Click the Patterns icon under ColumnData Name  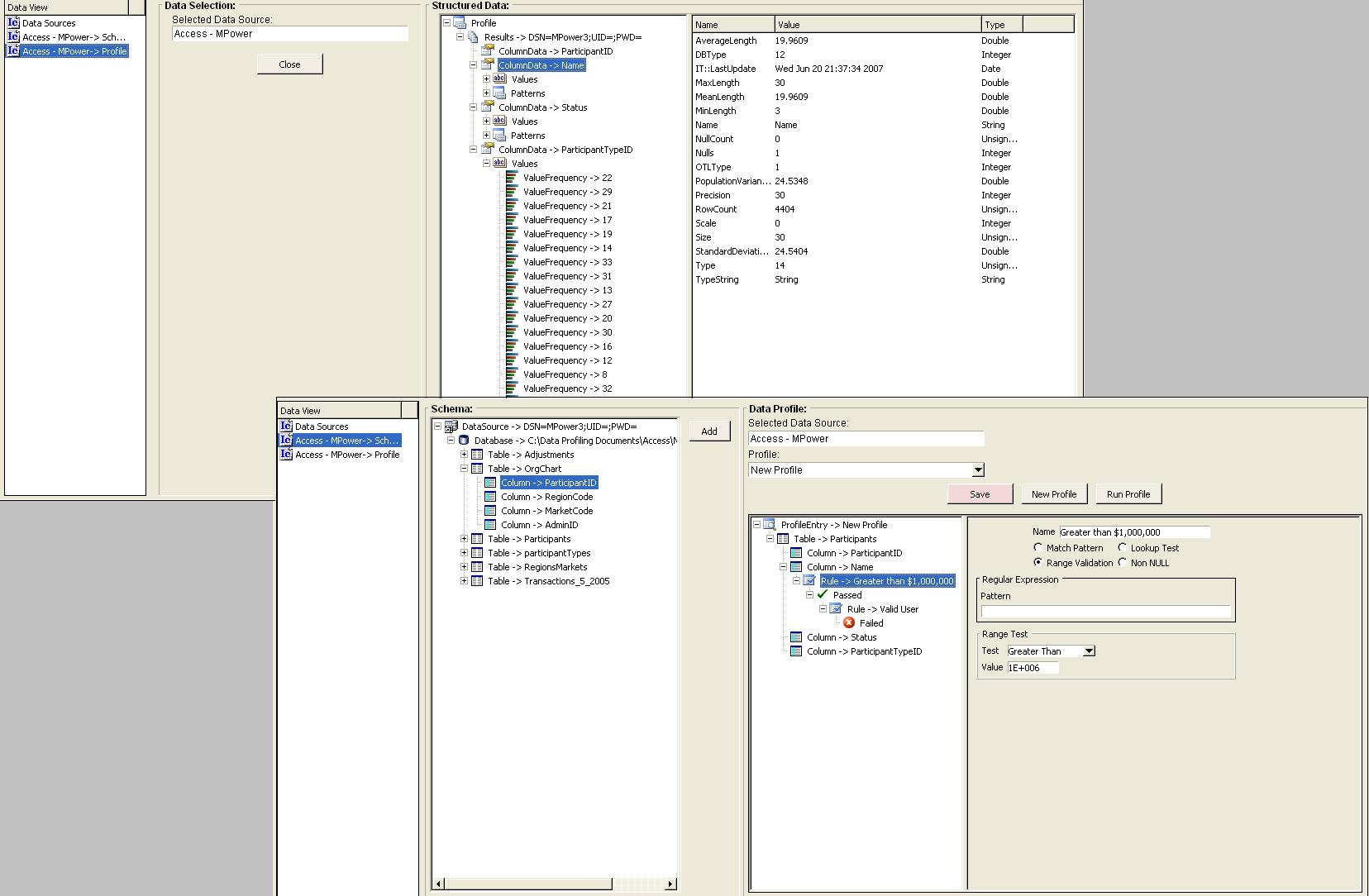pos(499,93)
